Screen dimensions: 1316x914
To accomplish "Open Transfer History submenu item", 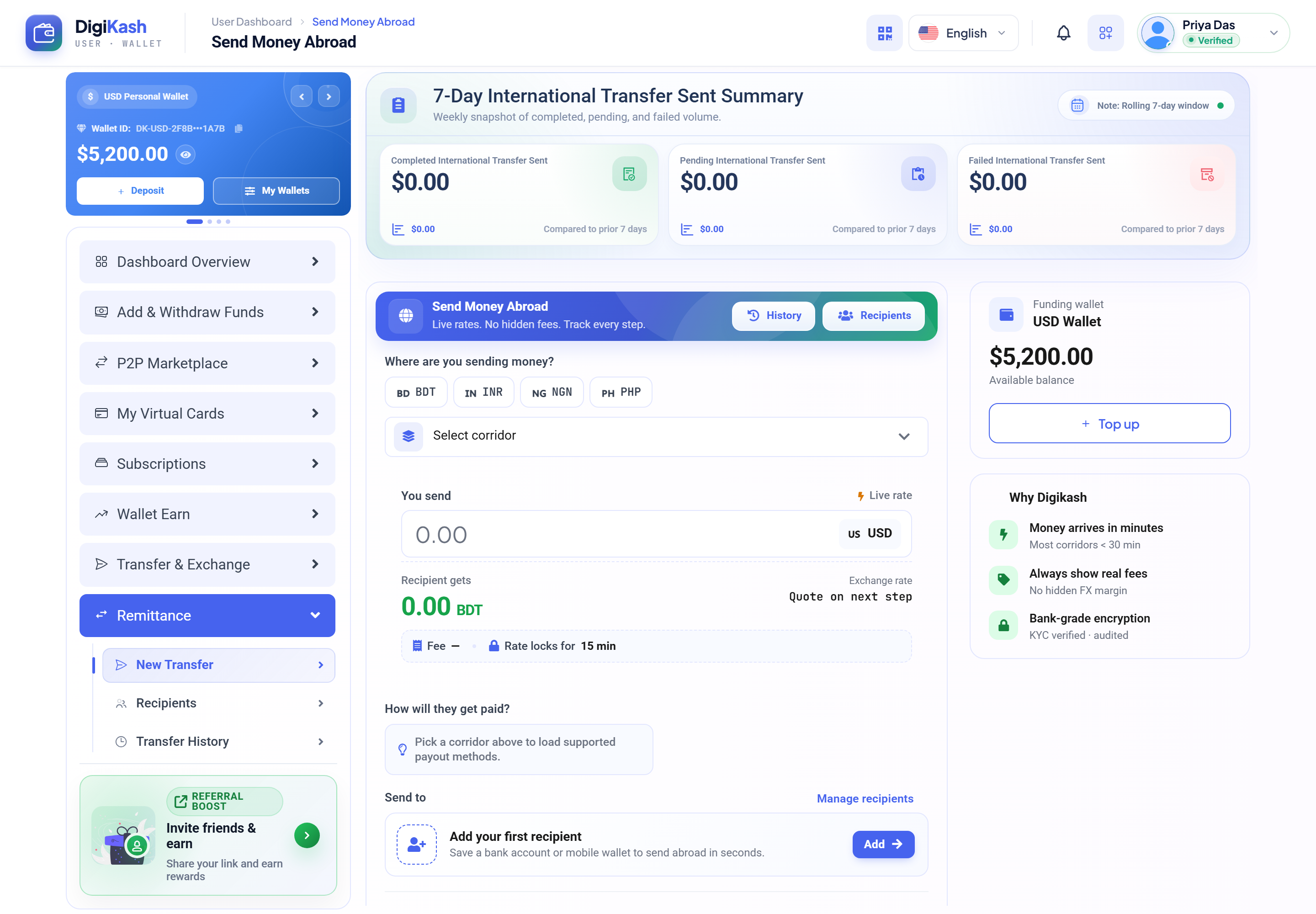I will [x=218, y=742].
